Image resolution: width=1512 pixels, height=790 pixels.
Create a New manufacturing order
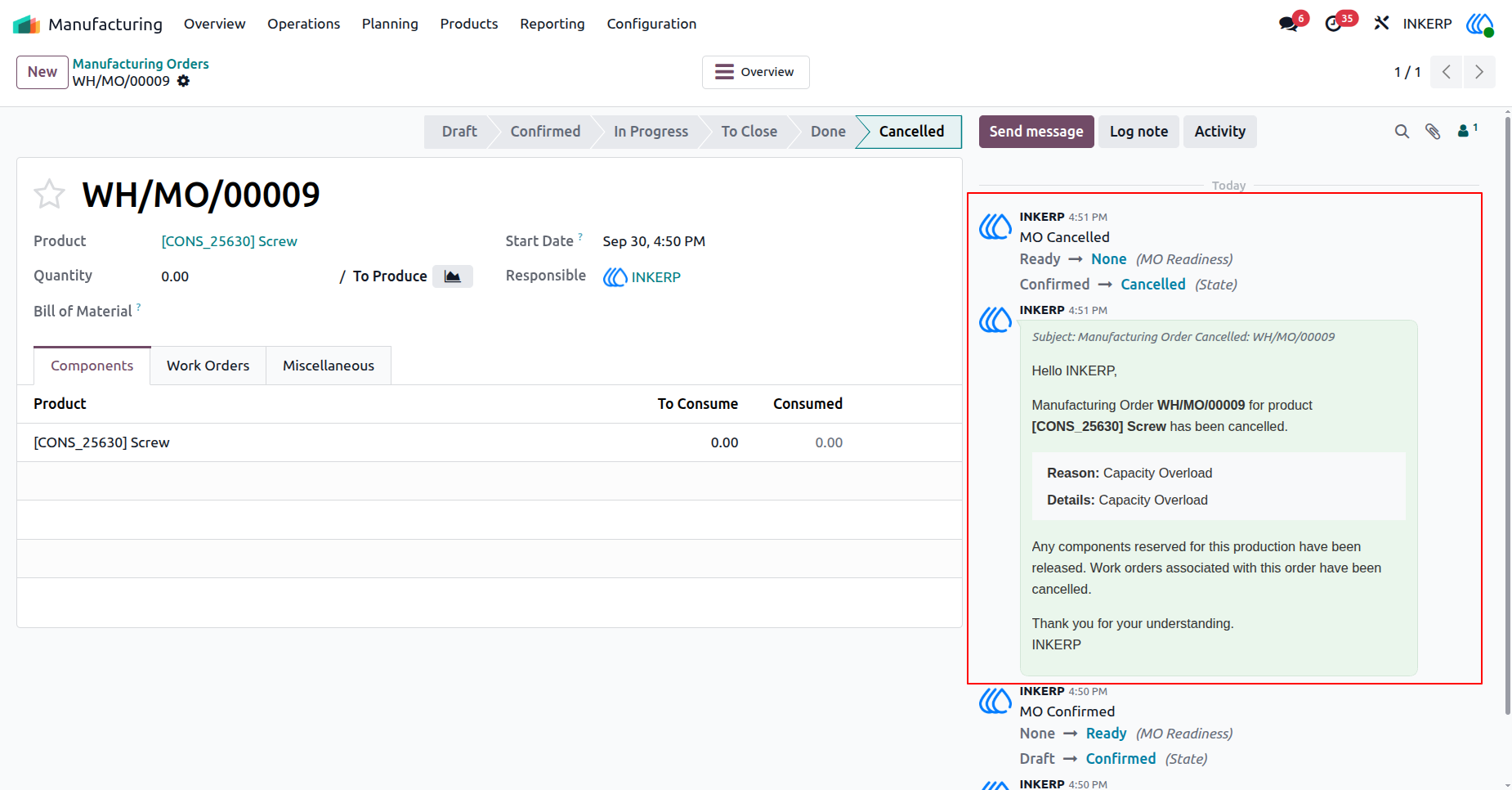point(42,72)
